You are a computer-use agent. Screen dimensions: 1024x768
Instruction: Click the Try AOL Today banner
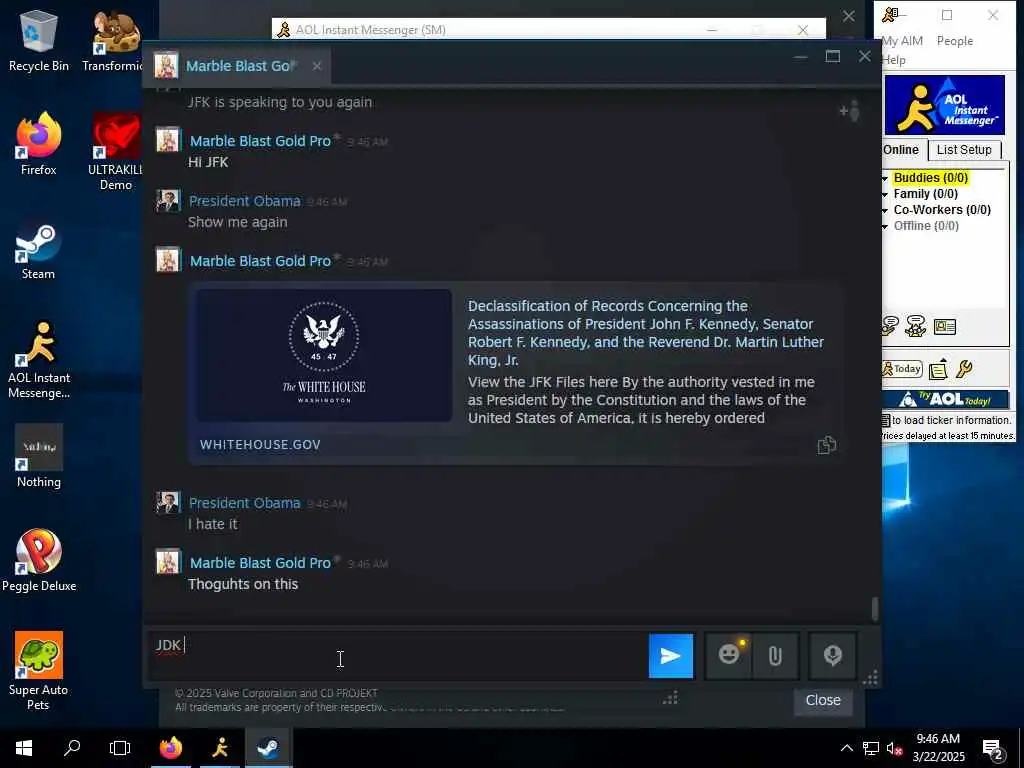pos(945,399)
